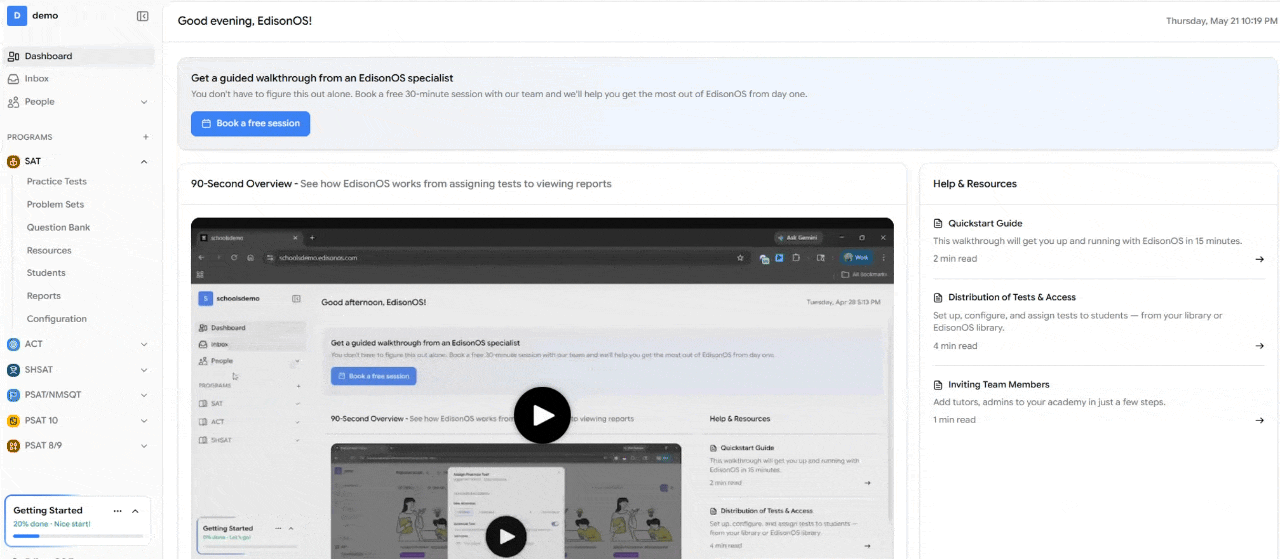Viewport: 1280px width, 559px height.
Task: Click the Dashboard sidebar icon
Action: [14, 57]
